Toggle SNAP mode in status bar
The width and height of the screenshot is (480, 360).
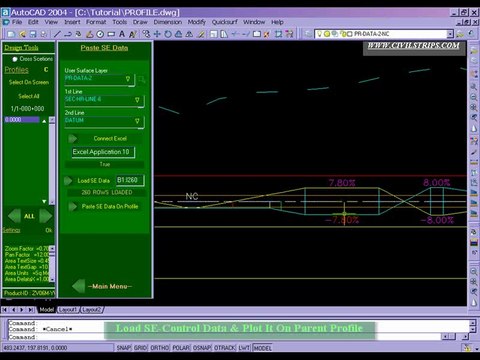tap(123, 348)
